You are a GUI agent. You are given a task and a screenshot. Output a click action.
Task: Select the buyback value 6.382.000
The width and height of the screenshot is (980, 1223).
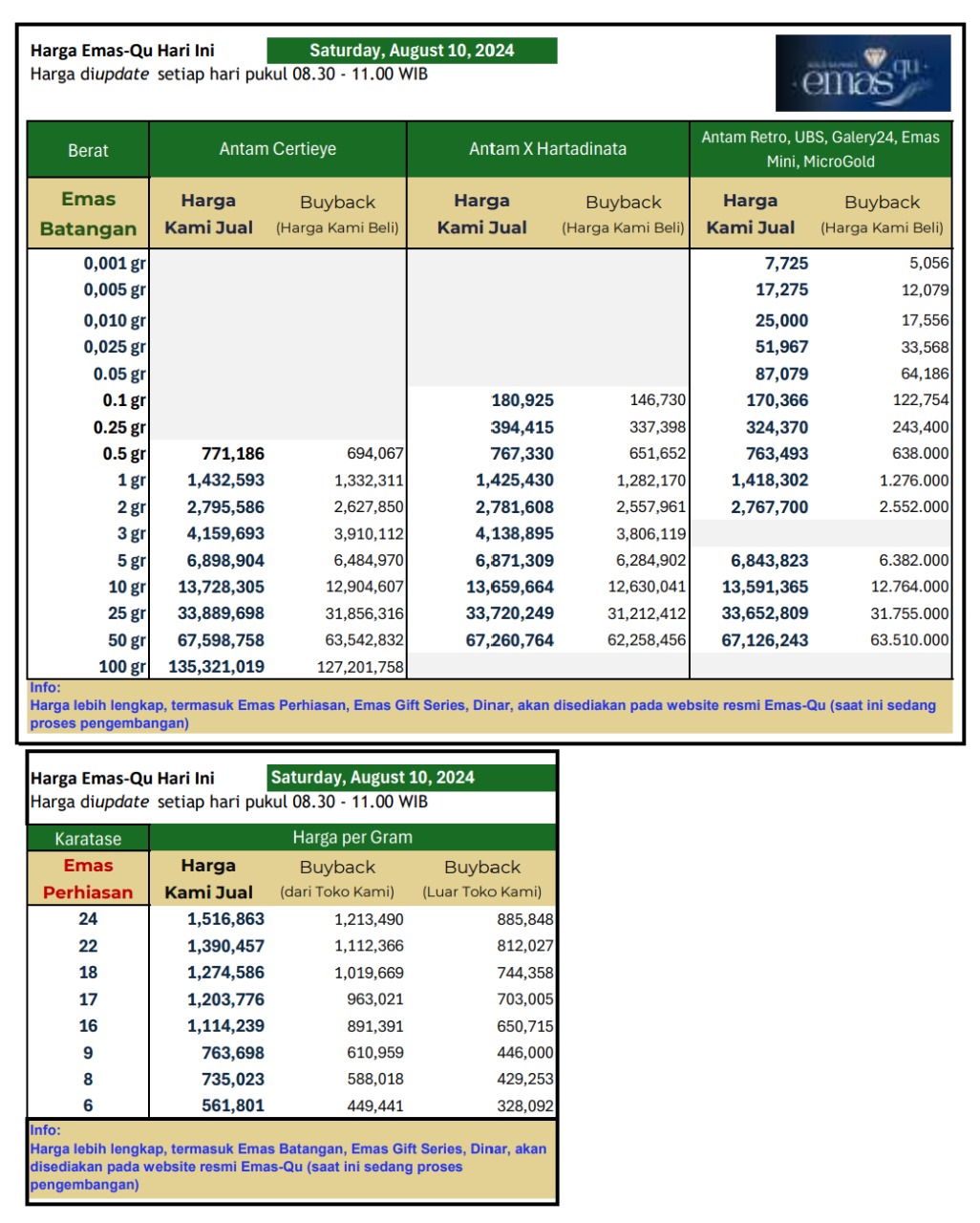(915, 561)
